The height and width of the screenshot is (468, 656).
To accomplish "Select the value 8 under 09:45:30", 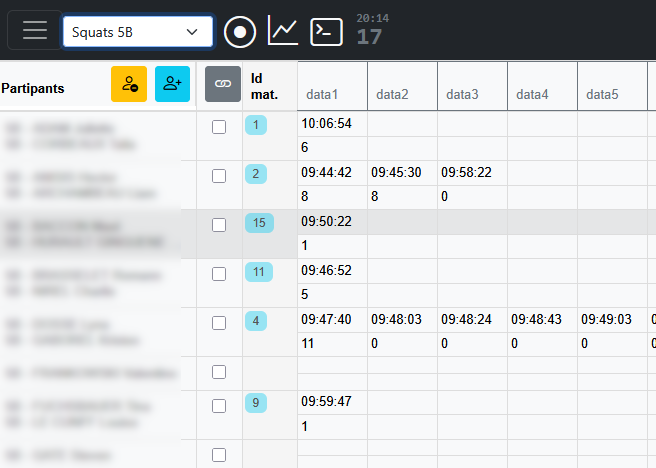I will tap(402, 197).
